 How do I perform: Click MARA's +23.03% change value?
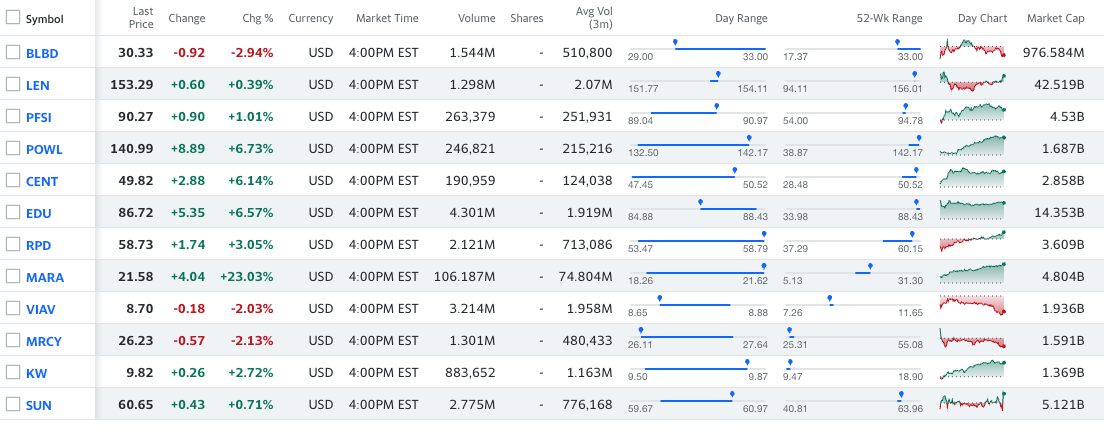pyautogui.click(x=246, y=277)
